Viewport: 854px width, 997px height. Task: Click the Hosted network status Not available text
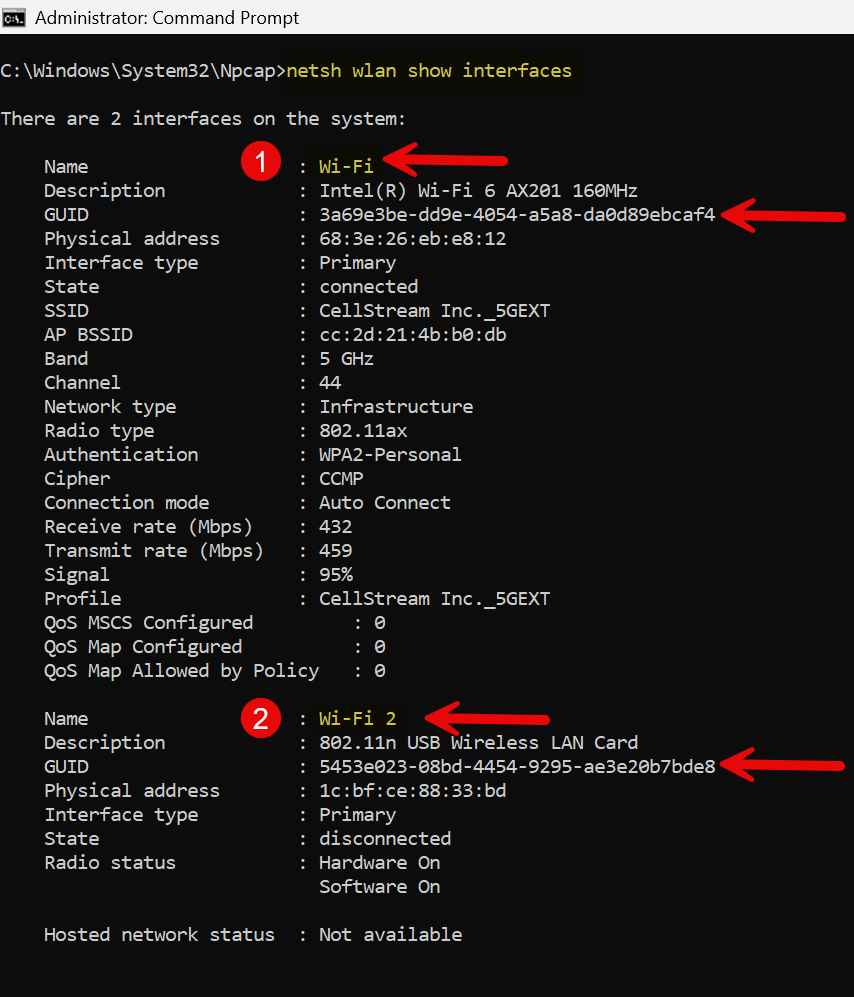(390, 935)
